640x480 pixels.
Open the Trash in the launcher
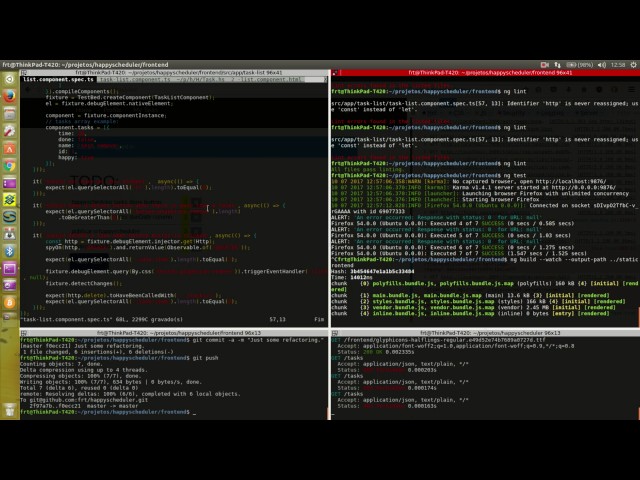9,410
